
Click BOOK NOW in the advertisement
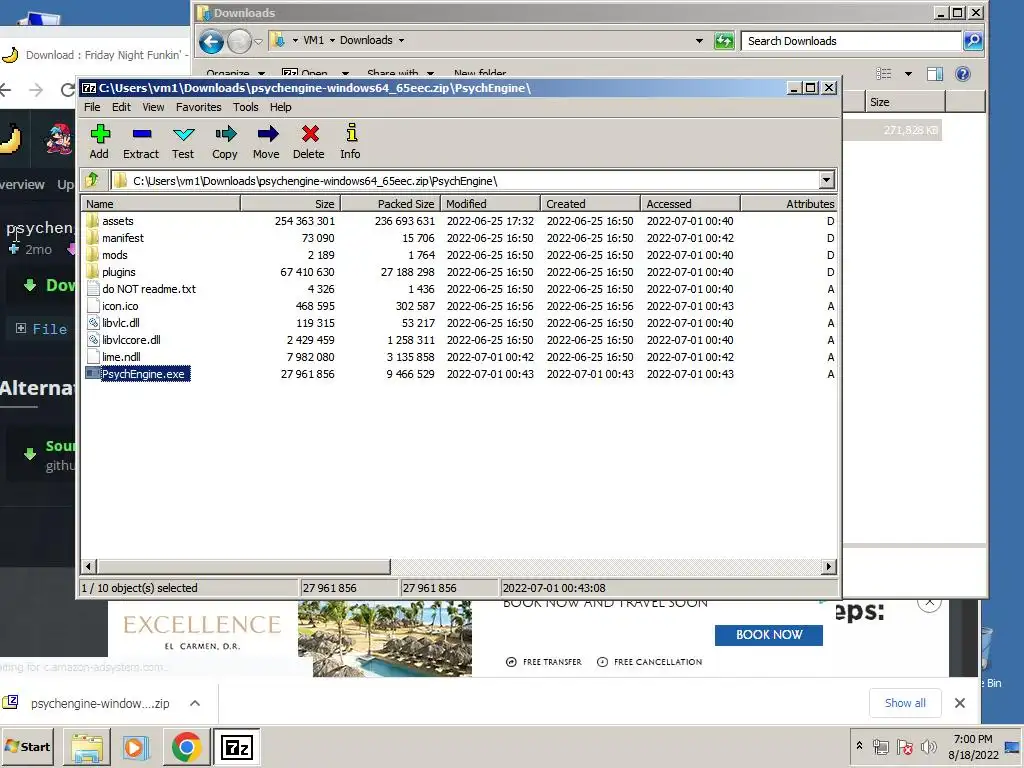(769, 635)
